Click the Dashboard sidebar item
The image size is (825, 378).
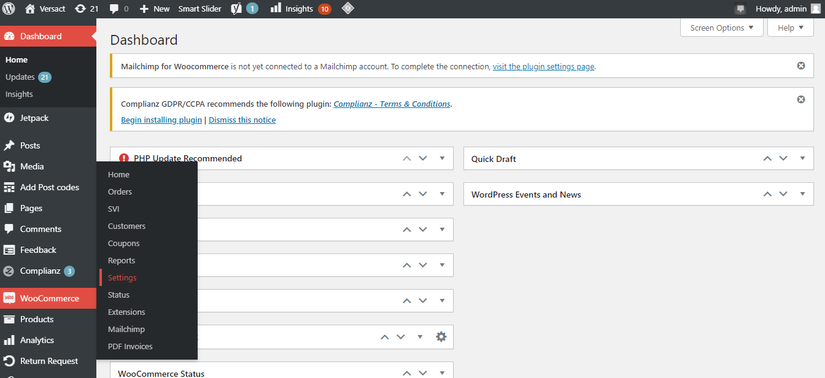(48, 36)
